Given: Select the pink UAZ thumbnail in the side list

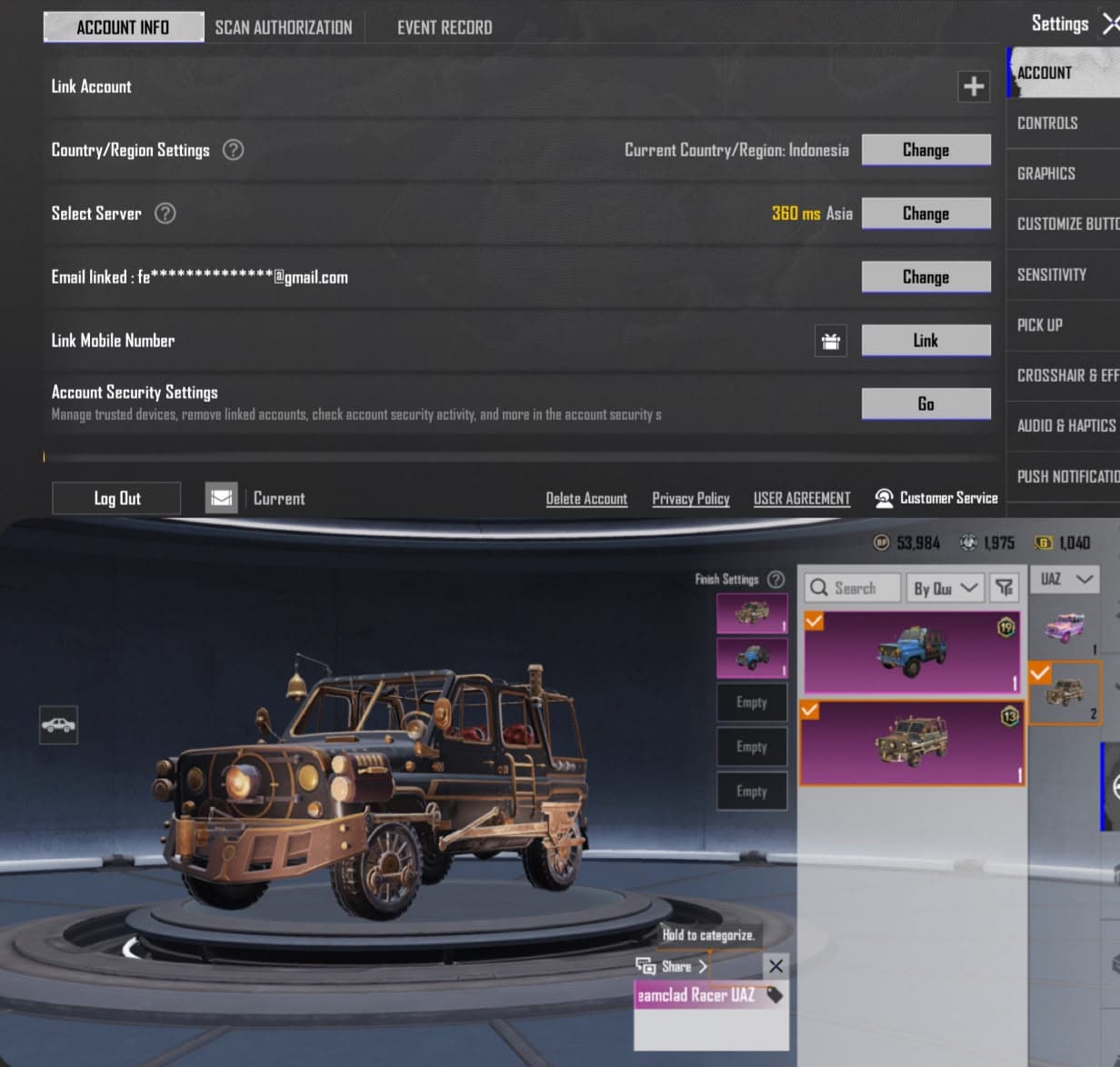Looking at the screenshot, I should click(1064, 629).
